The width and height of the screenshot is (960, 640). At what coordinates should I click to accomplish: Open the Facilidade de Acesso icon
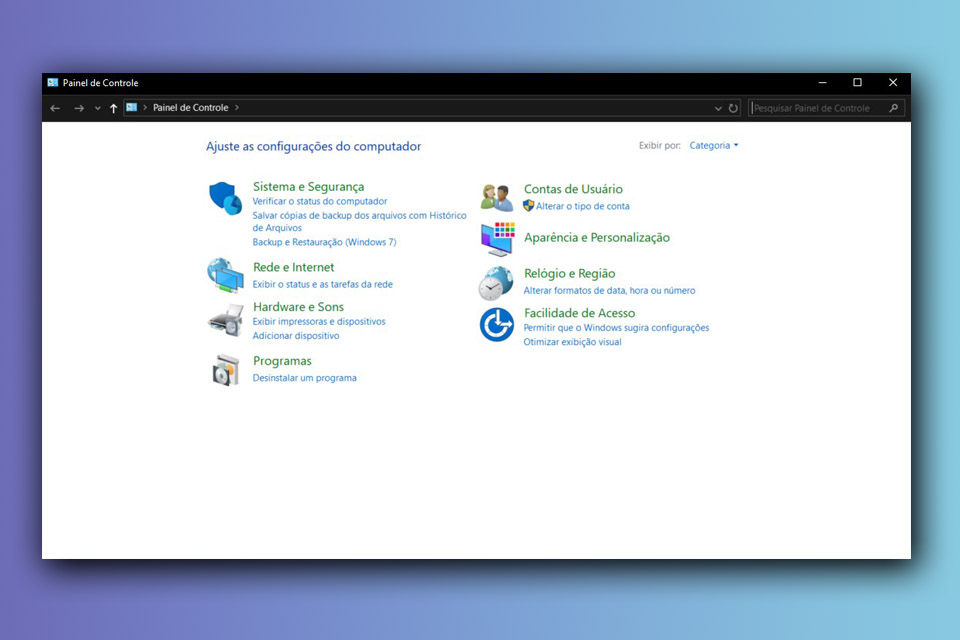point(497,325)
